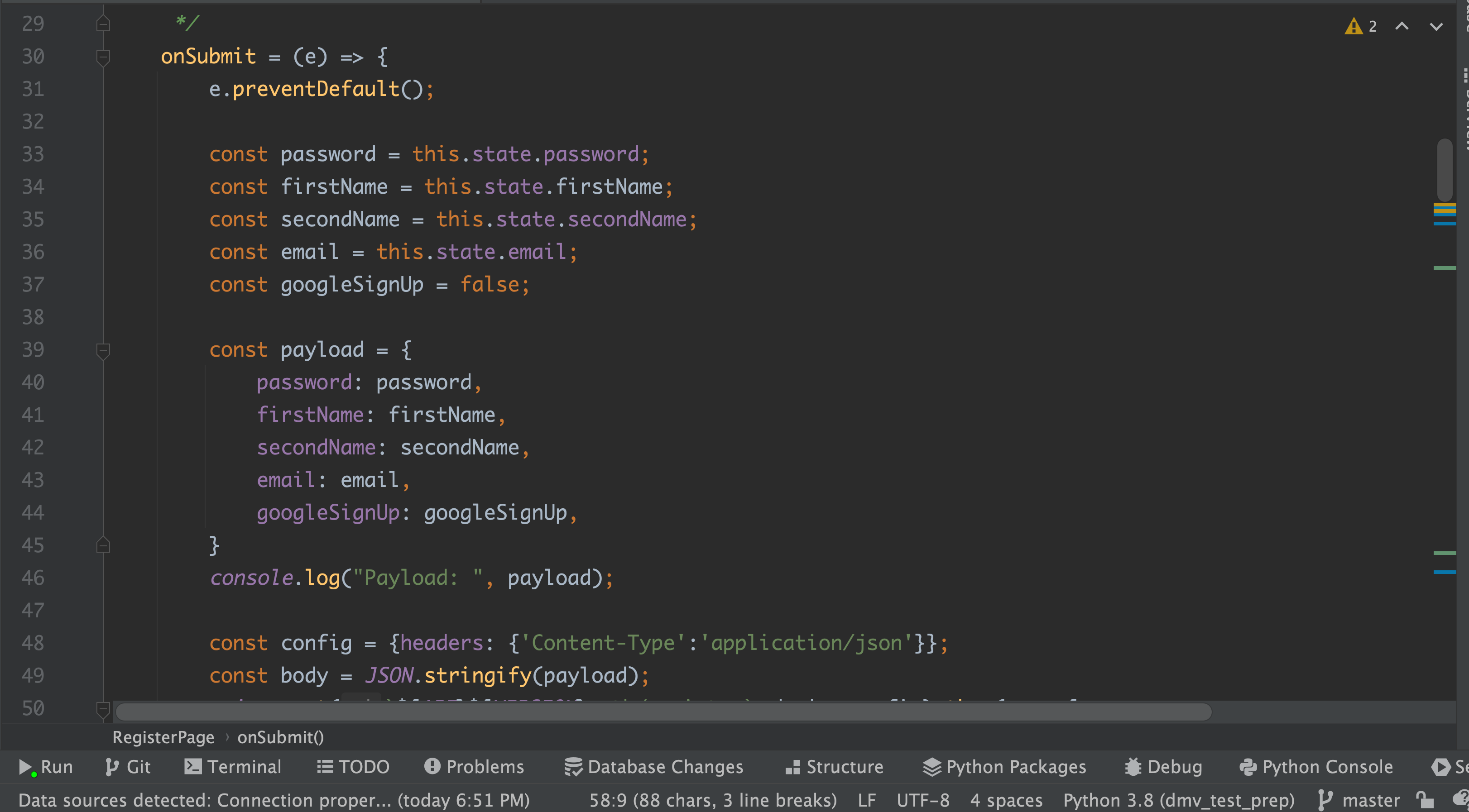Change the LF line separator setting
Screen dimensions: 1469x812
tap(866, 800)
